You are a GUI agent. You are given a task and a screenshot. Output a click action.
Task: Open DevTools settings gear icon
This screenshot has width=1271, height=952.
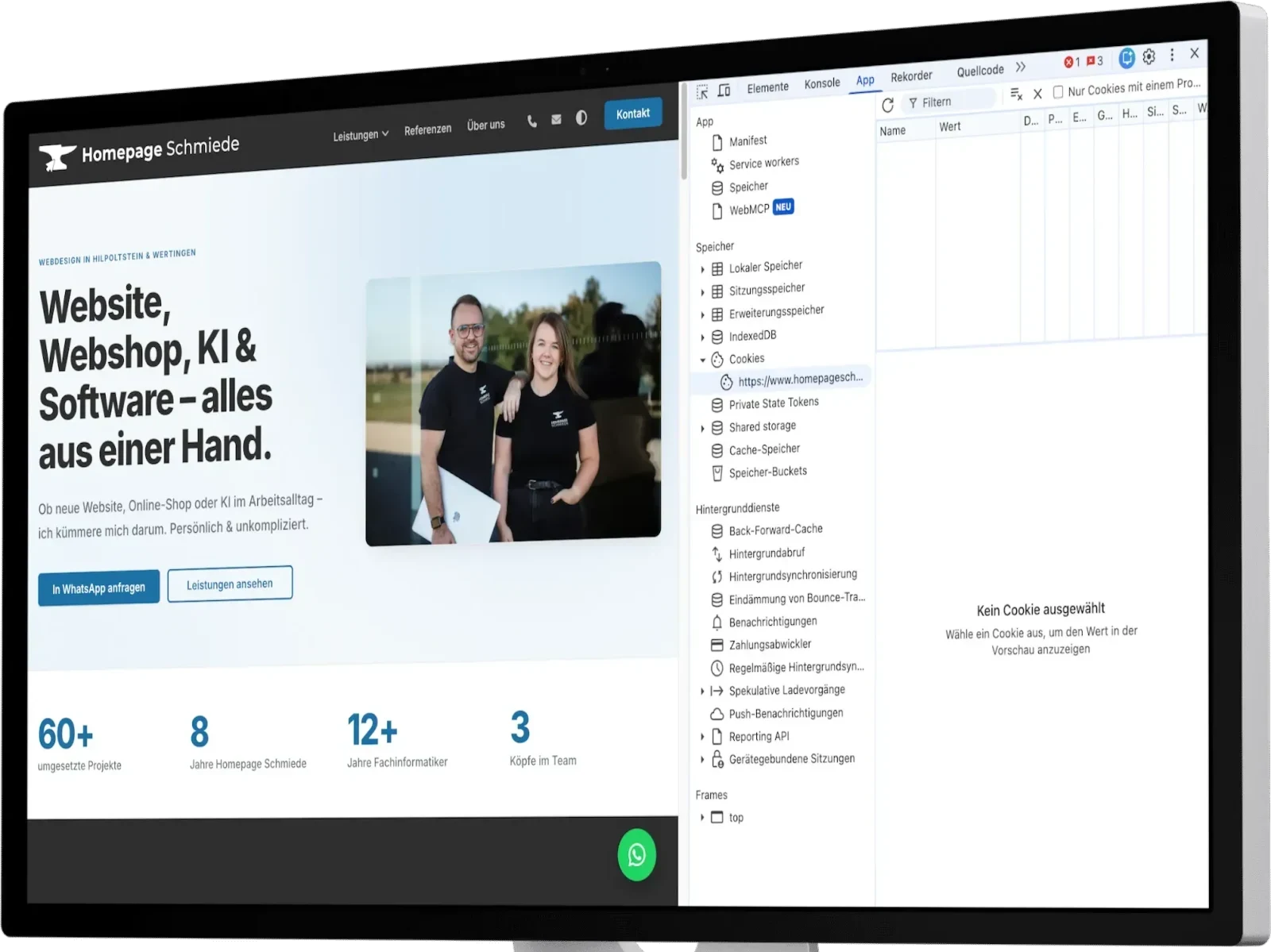click(1149, 57)
